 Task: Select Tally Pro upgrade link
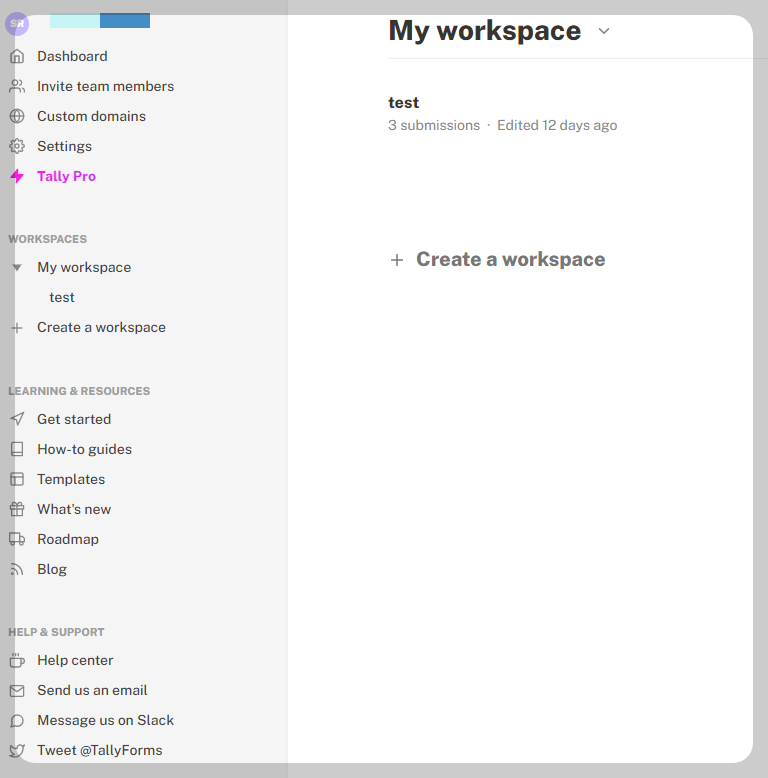click(x=66, y=176)
